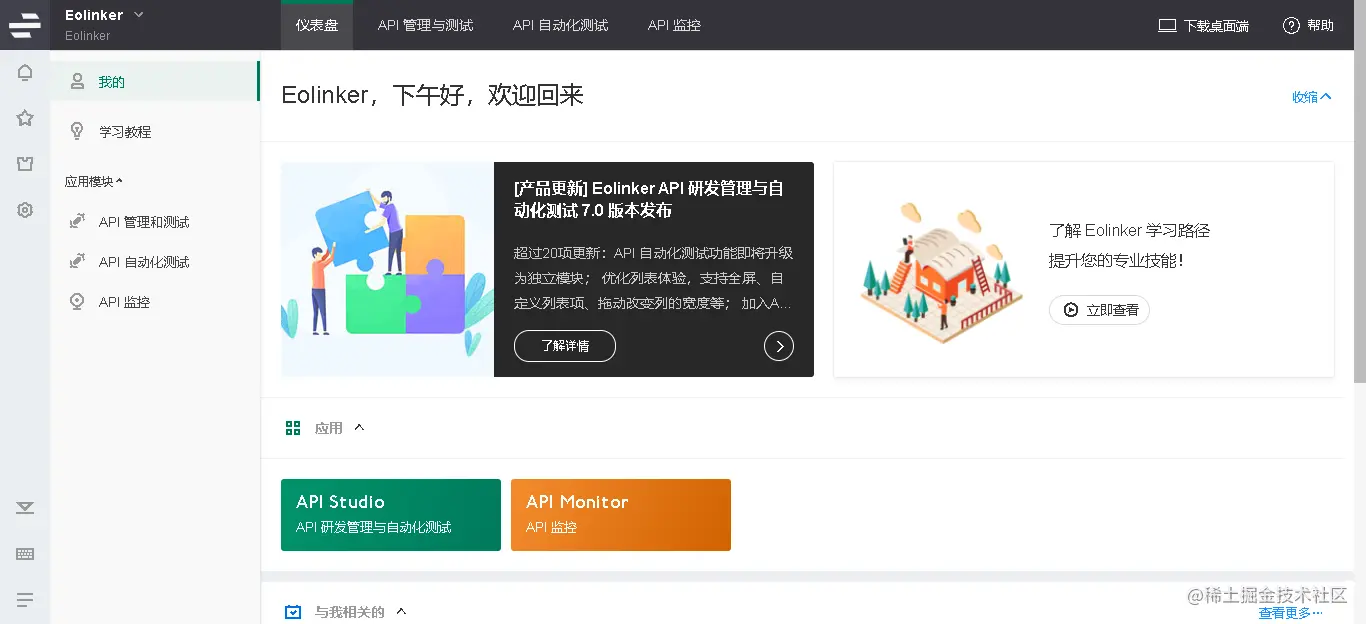1366x624 pixels.
Task: Open the notifications bell icon
Action: click(x=25, y=72)
